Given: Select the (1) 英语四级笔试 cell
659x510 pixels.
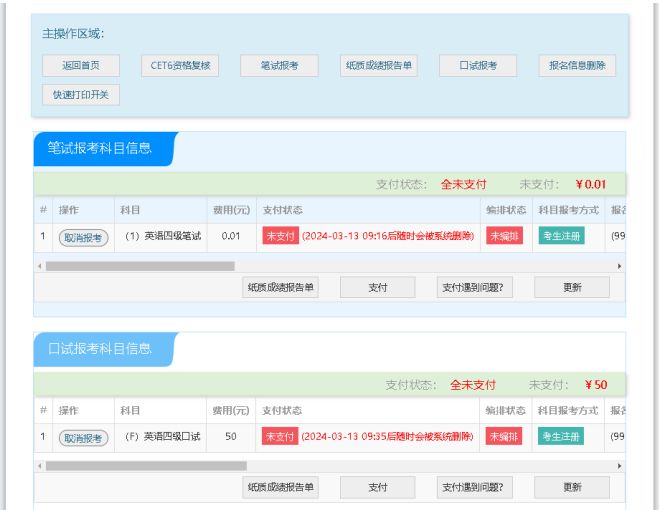Looking at the screenshot, I should [x=163, y=236].
